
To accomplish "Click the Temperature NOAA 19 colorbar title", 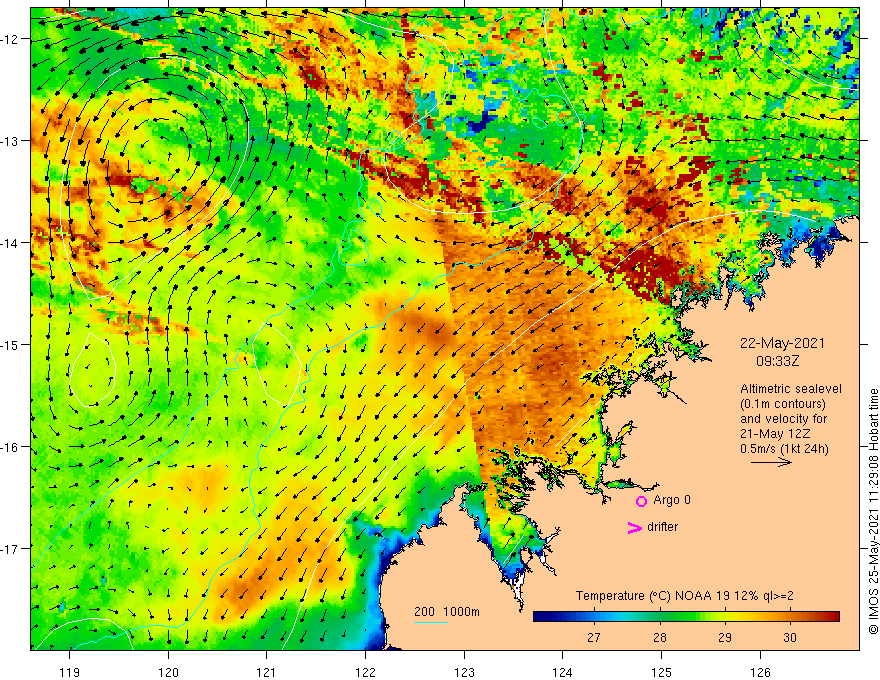I will (684, 596).
